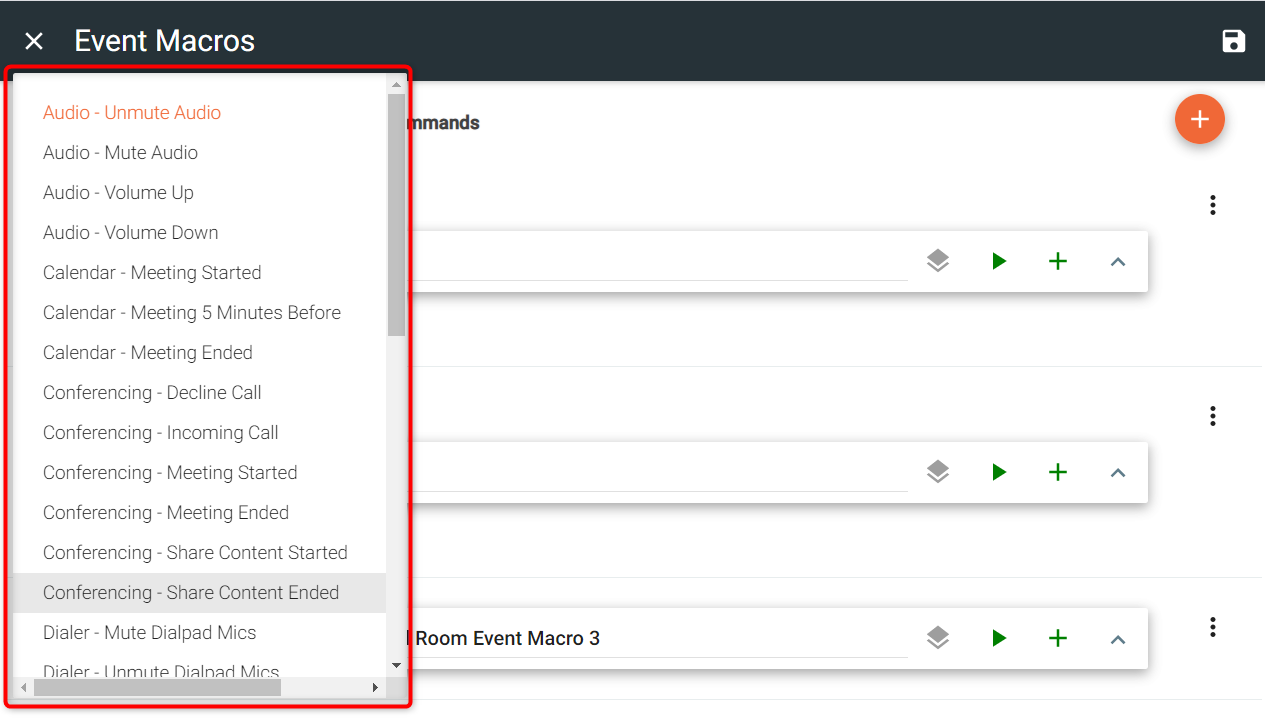Choose Dialer - Mute Dialpad Mics

coord(200,633)
